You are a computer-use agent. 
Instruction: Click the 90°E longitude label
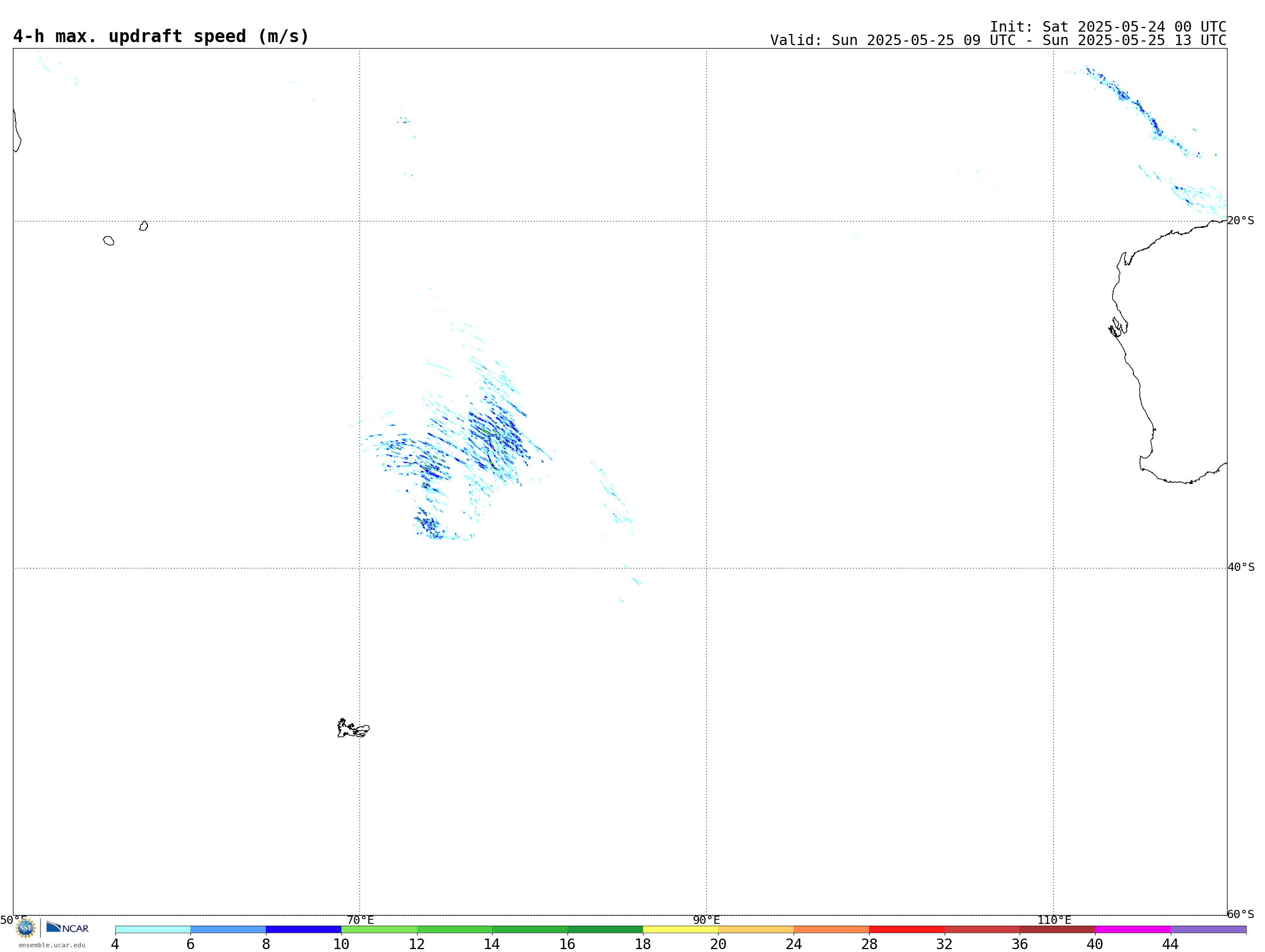[x=706, y=920]
